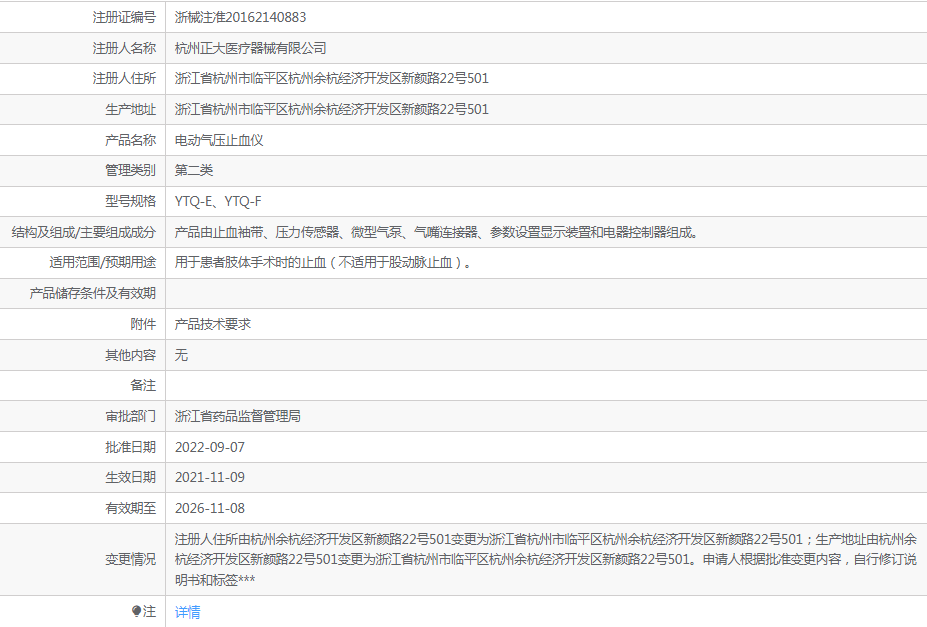Select company name 杭州正大医疗器械有限公司
The height and width of the screenshot is (627, 927).
click(251, 48)
